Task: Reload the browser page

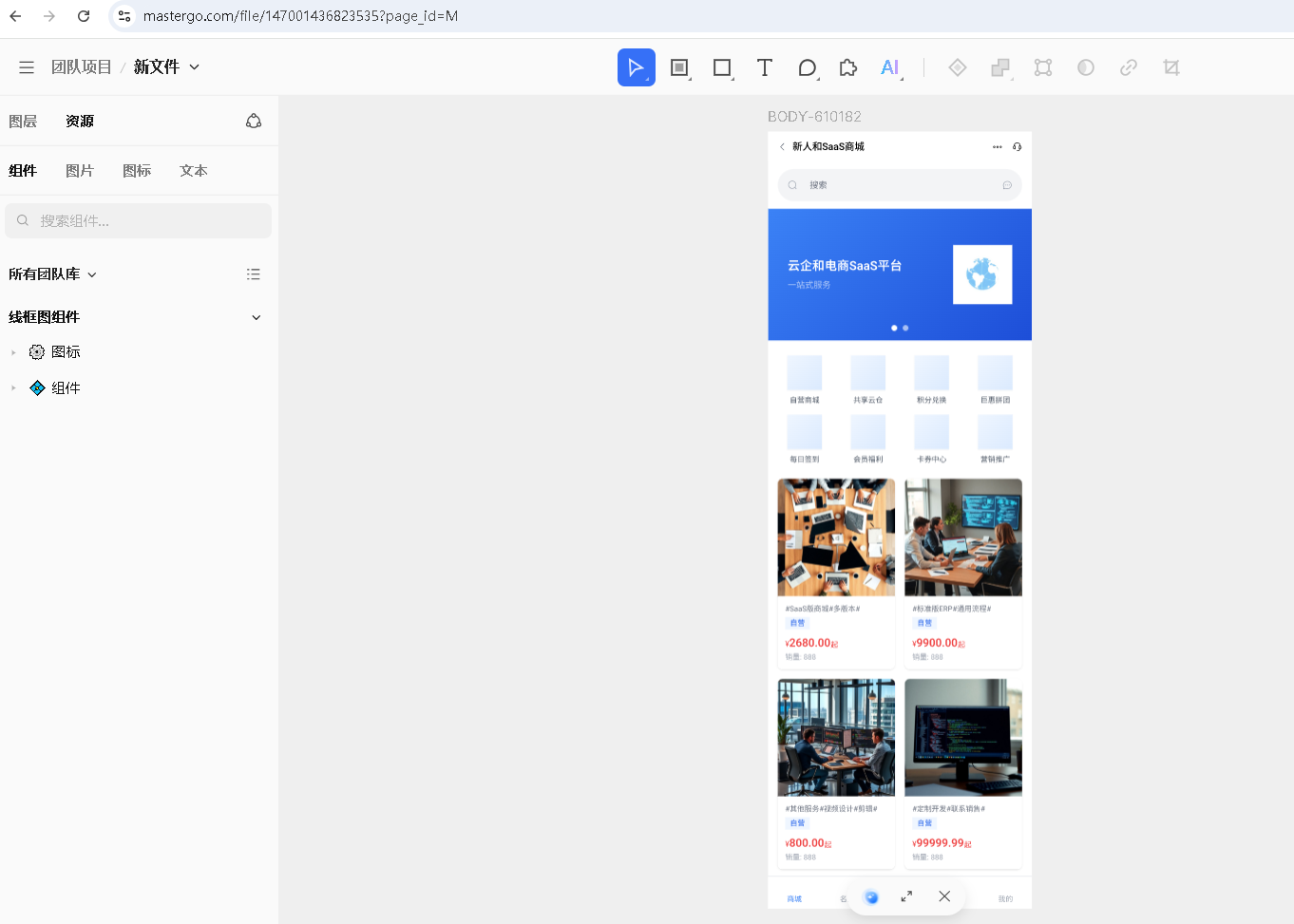Action: click(84, 16)
